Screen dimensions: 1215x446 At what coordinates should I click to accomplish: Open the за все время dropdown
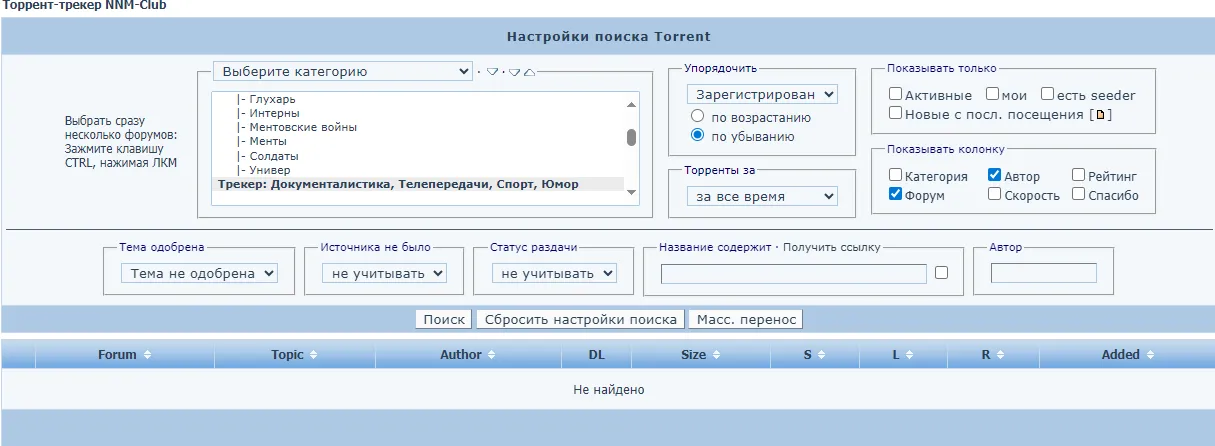coord(762,197)
